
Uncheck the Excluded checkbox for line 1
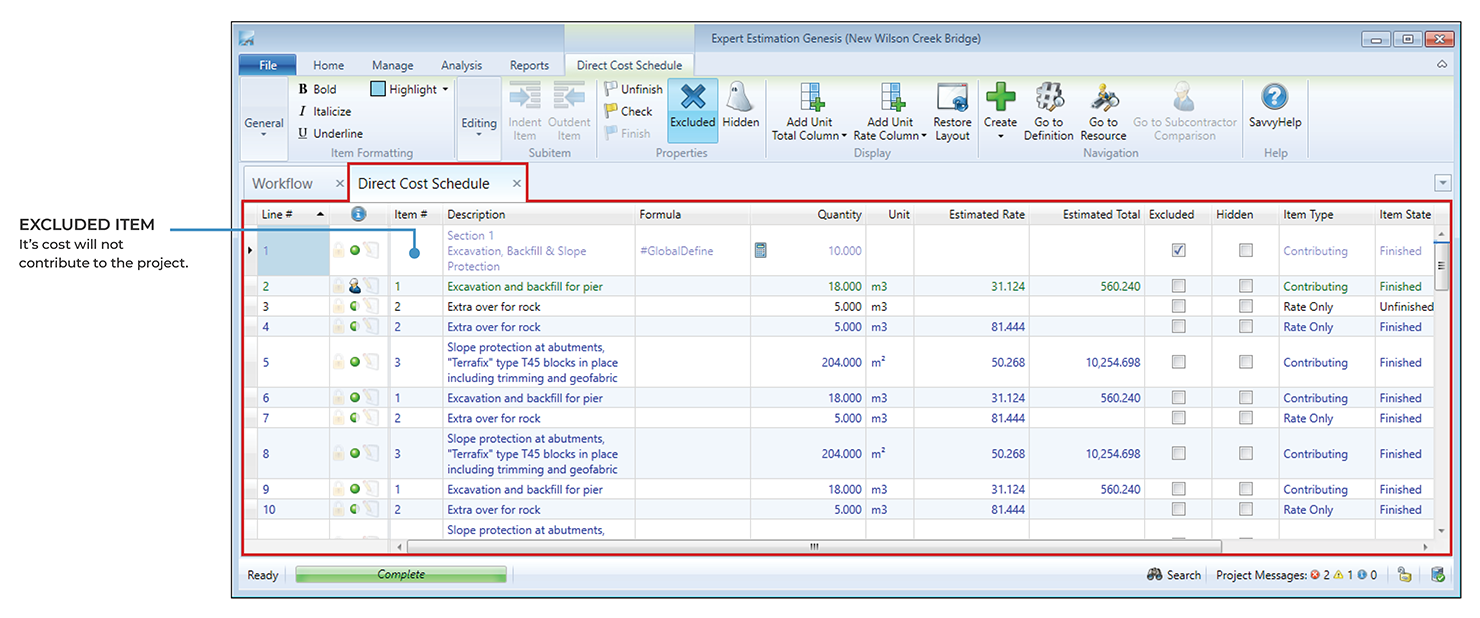point(1178,251)
